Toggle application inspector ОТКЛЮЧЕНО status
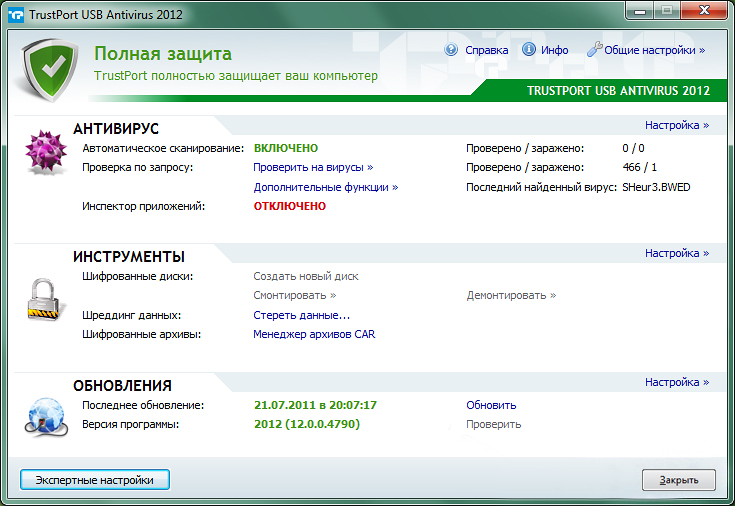The image size is (735, 506). 290,206
